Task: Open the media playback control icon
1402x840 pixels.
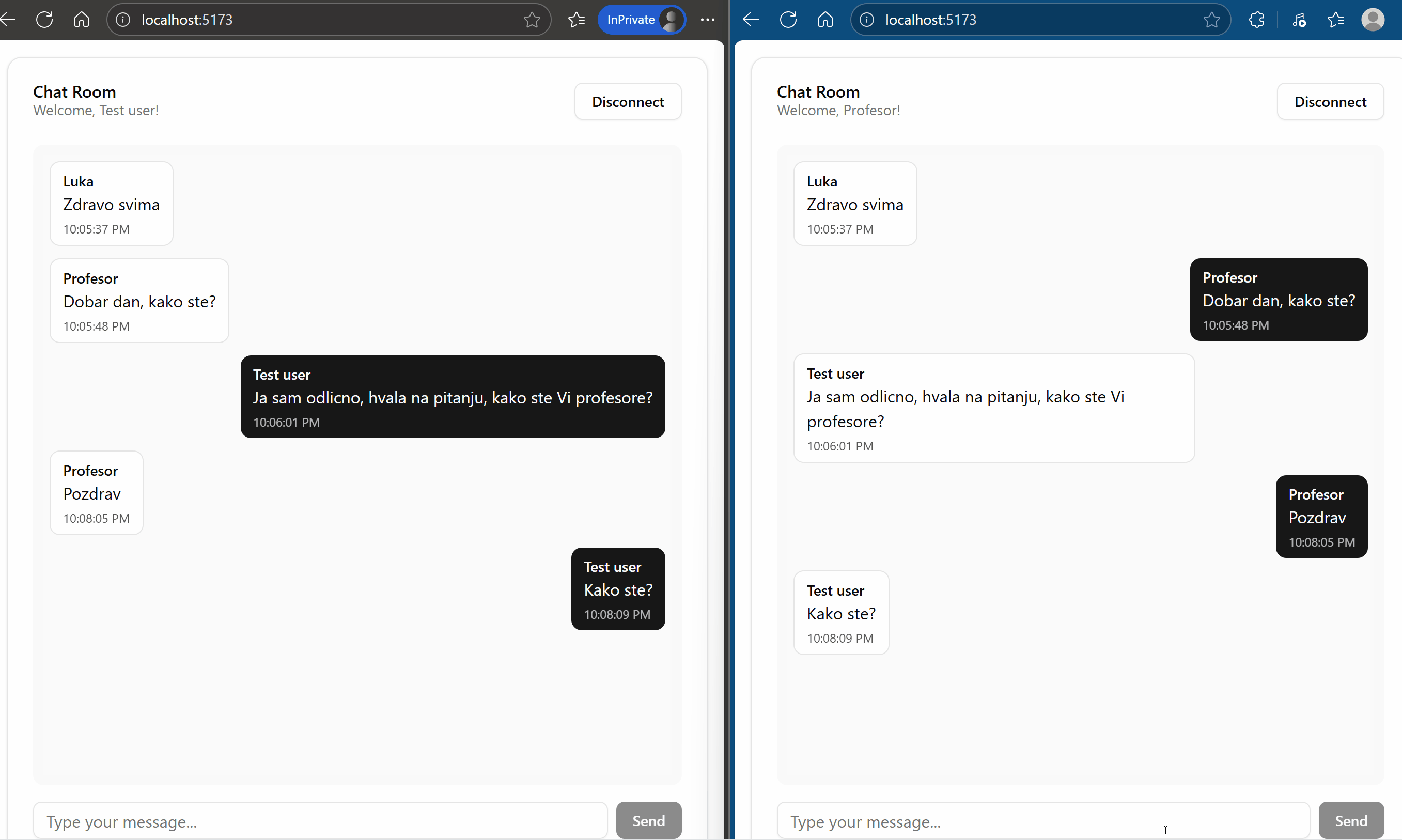Action: tap(1299, 19)
